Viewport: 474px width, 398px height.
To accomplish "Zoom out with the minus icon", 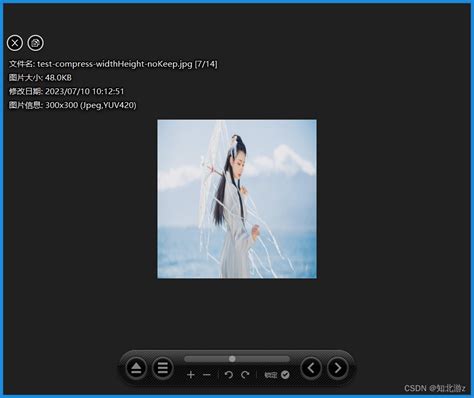I will click(x=207, y=375).
